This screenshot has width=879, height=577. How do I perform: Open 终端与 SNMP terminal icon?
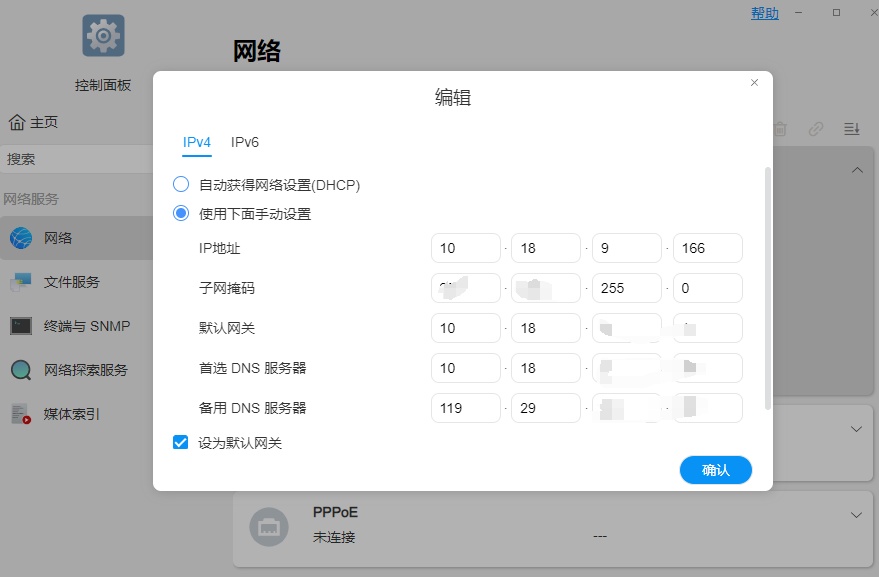click(x=21, y=326)
